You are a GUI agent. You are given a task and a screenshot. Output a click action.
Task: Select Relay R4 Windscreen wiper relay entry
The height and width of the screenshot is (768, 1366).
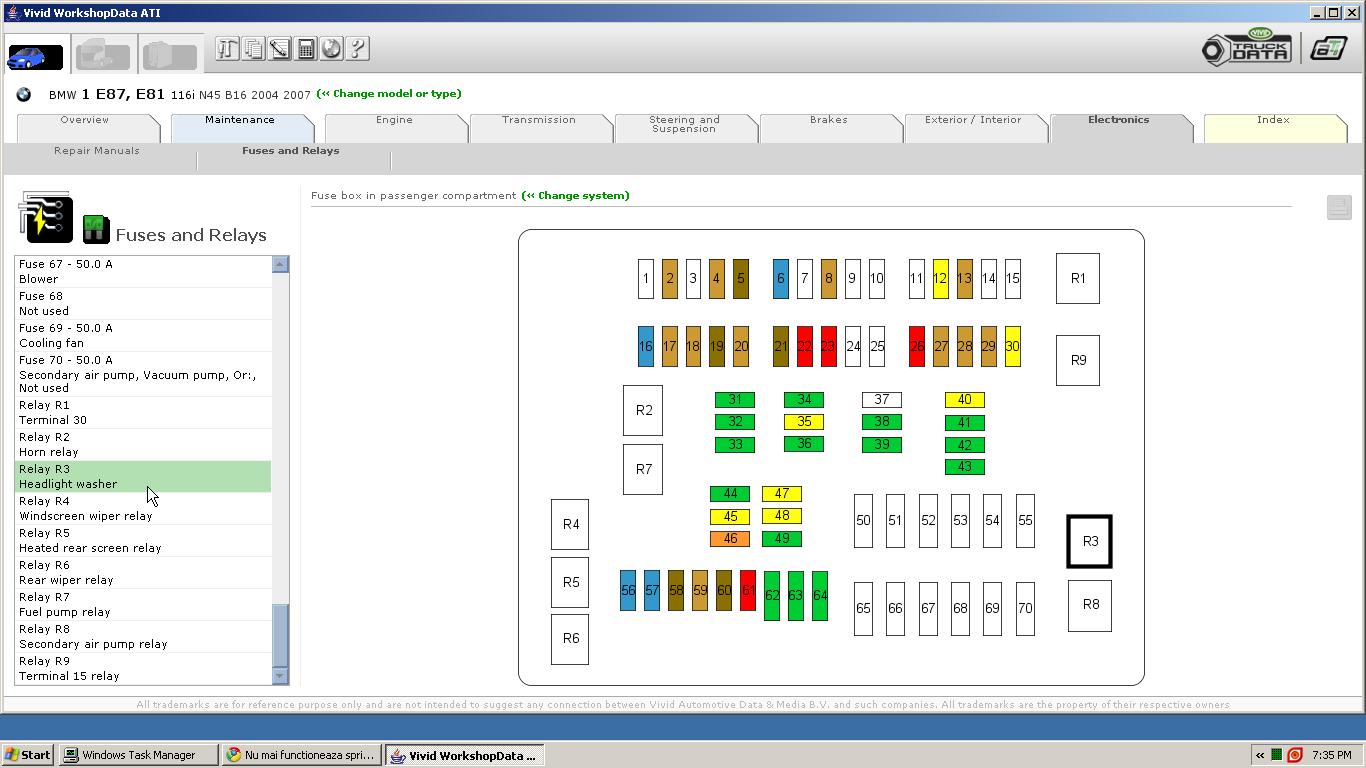point(143,508)
